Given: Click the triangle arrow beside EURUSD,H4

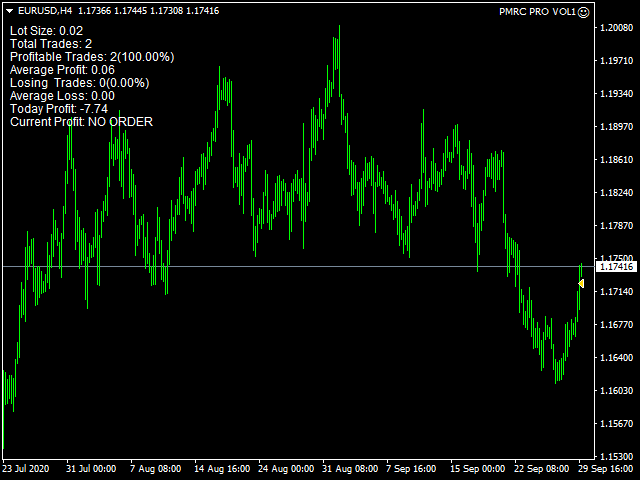Looking at the screenshot, I should click(x=10, y=11).
